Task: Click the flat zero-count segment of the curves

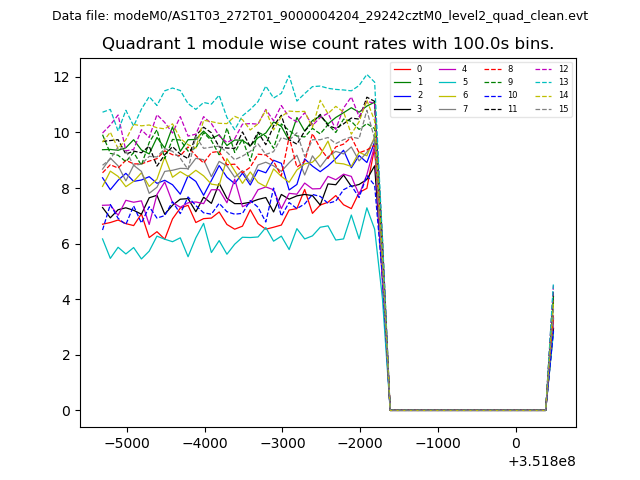Action: pyautogui.click(x=468, y=409)
